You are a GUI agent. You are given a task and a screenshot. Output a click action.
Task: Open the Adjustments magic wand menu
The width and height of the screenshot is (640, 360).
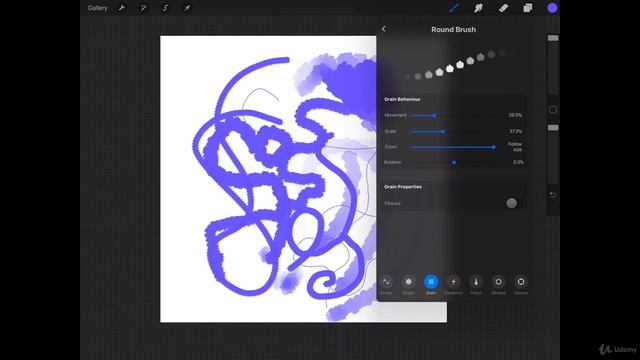143,8
